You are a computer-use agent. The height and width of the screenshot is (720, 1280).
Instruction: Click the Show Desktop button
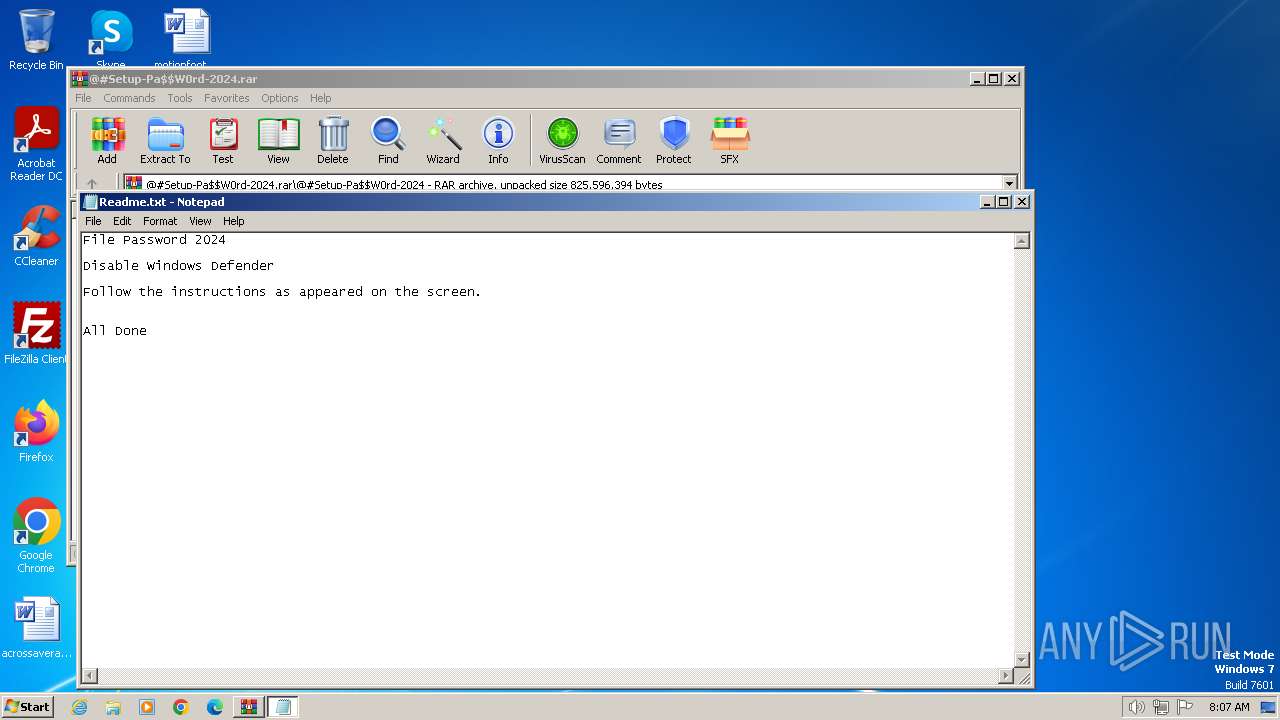1268,707
